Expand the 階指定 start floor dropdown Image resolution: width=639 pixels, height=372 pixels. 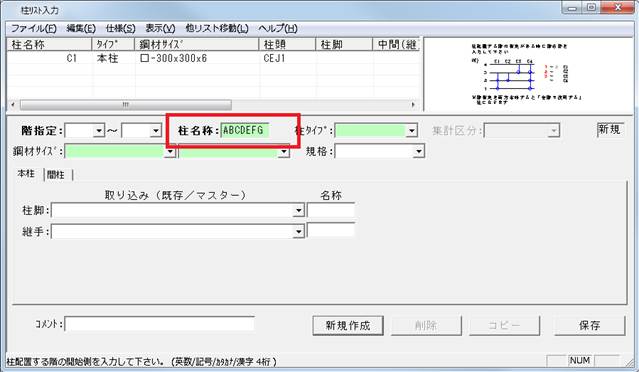[99, 131]
